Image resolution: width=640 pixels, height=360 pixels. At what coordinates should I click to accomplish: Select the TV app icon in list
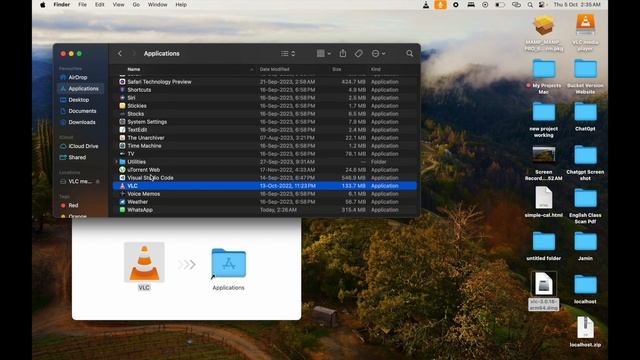pos(122,154)
